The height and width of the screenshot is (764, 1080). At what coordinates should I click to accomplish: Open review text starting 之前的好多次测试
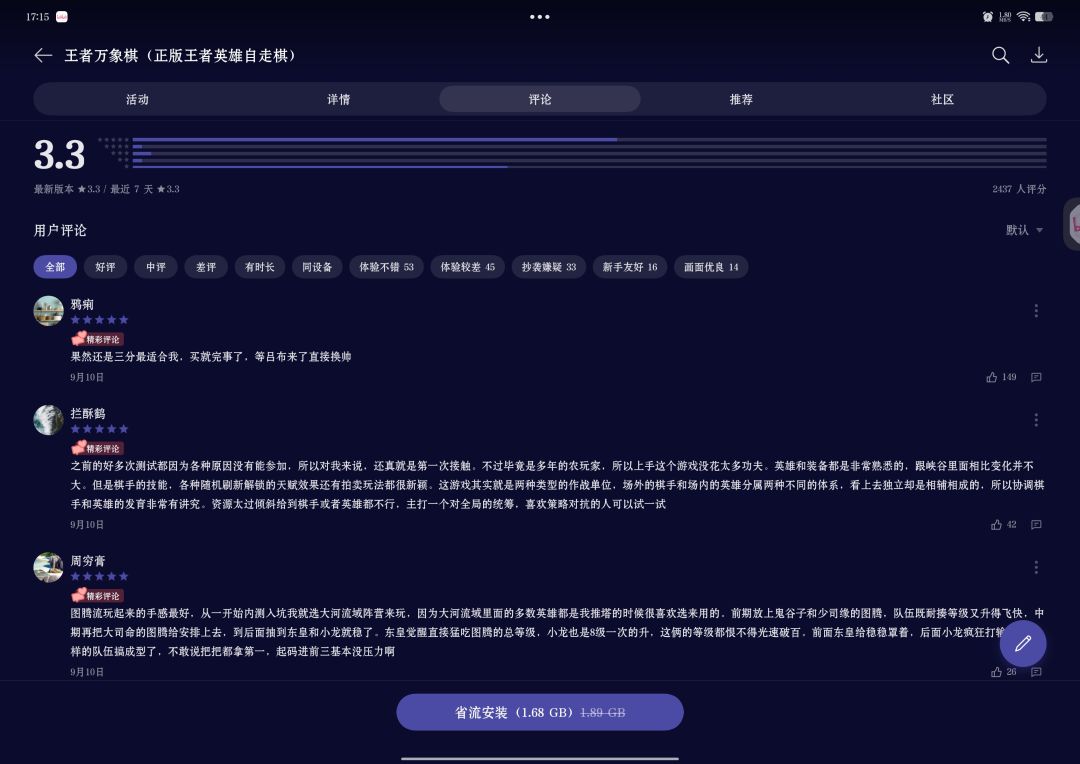[x=557, y=485]
